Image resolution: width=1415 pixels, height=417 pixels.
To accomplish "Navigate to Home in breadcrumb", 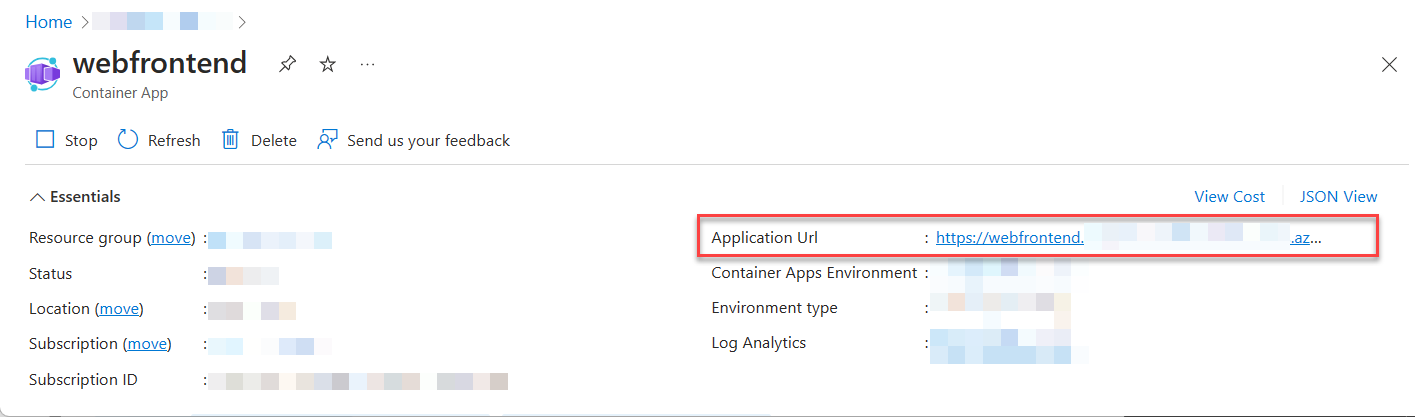I will [48, 22].
